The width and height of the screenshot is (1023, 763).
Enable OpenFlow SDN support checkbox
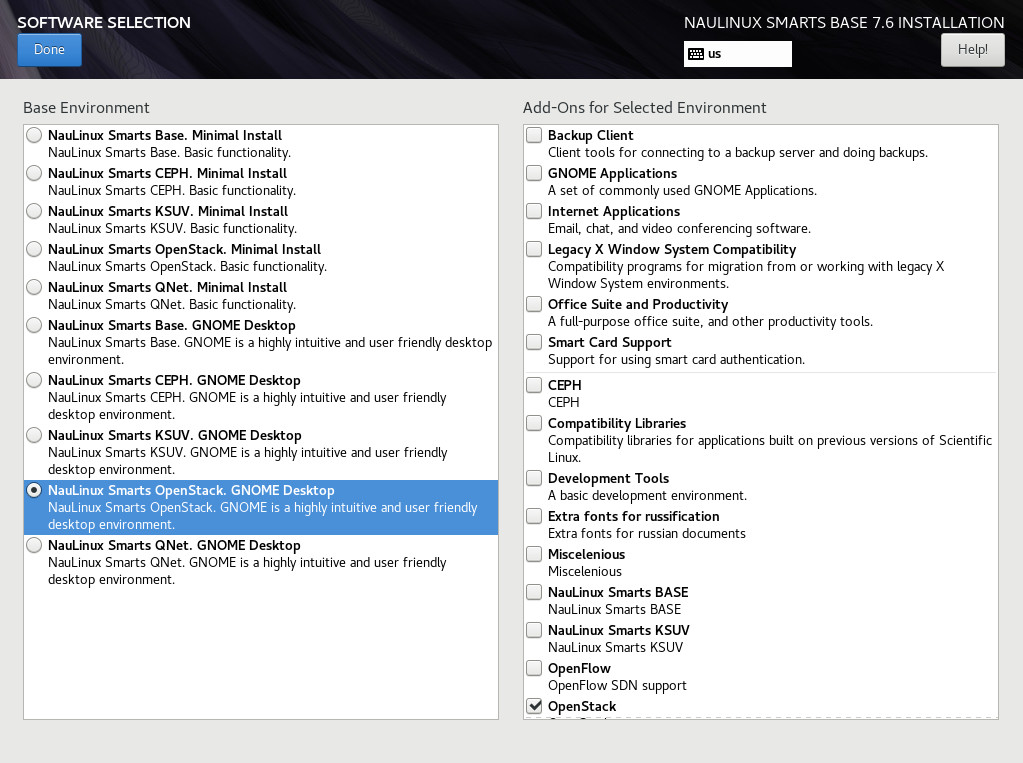(x=535, y=668)
